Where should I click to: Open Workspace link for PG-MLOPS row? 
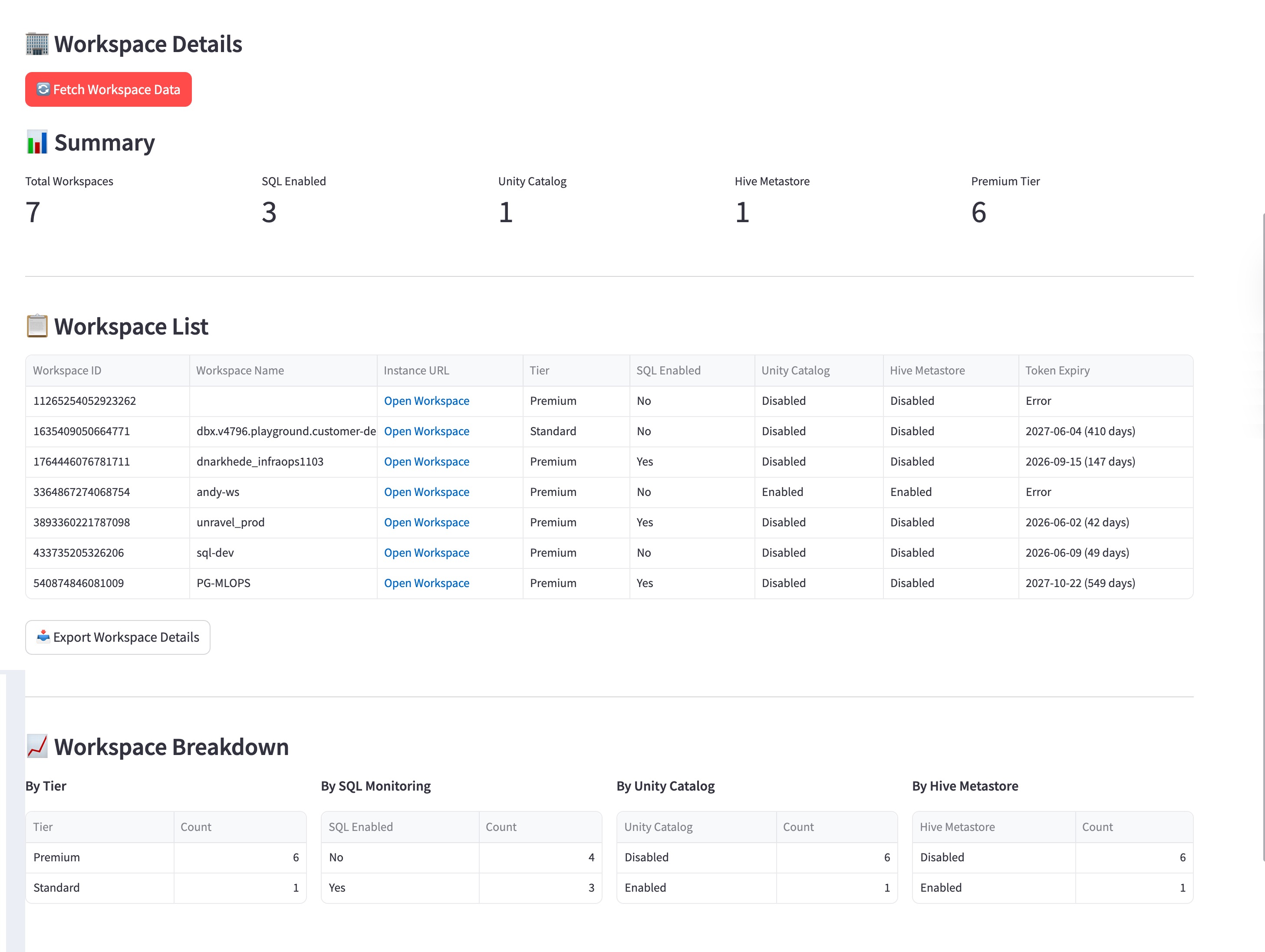426,583
